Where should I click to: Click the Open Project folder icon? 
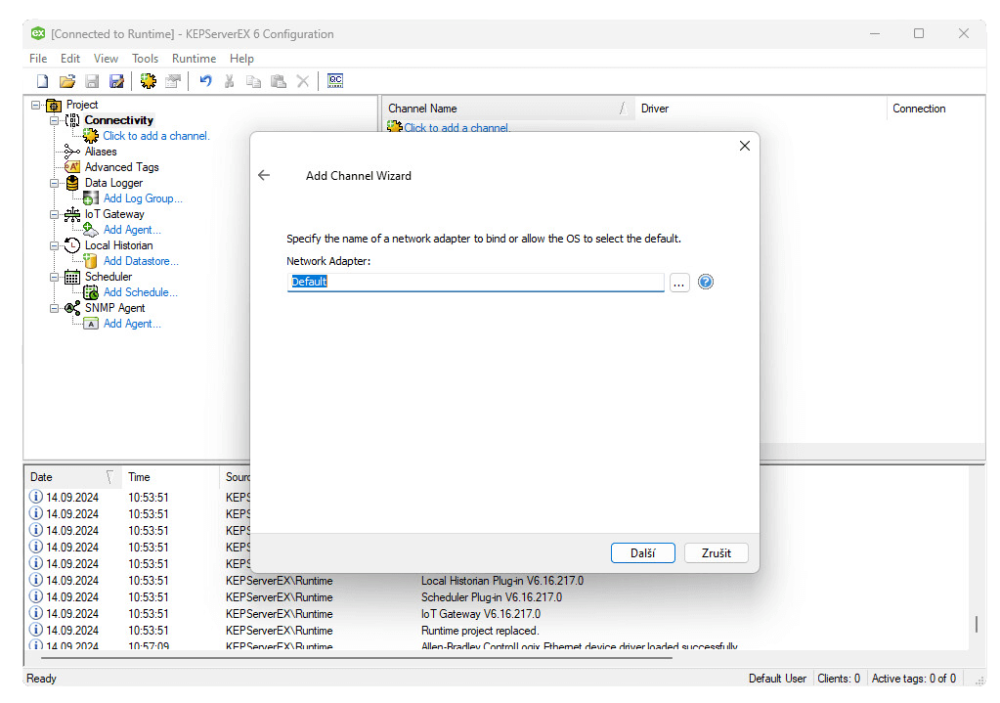coord(67,81)
